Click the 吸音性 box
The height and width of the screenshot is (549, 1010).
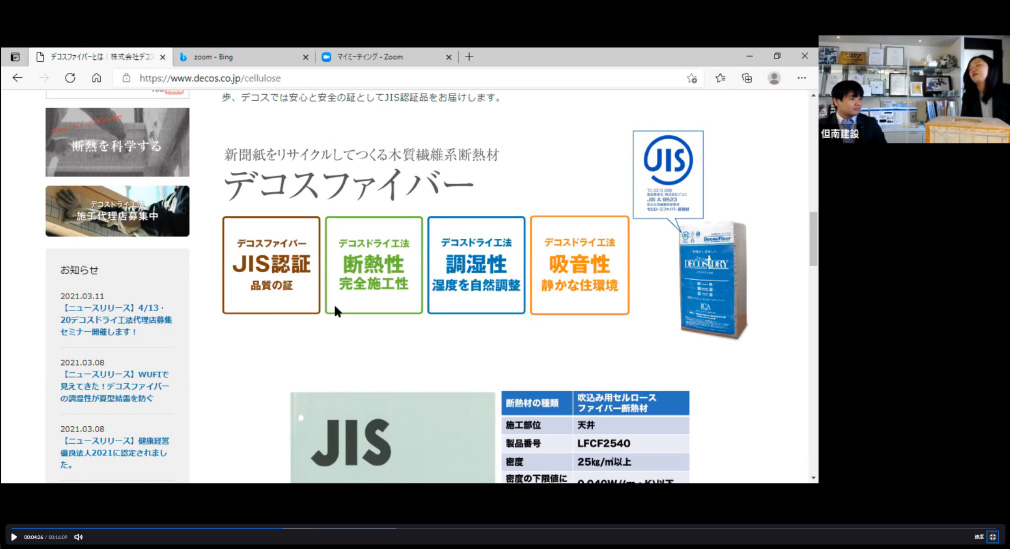click(x=579, y=265)
